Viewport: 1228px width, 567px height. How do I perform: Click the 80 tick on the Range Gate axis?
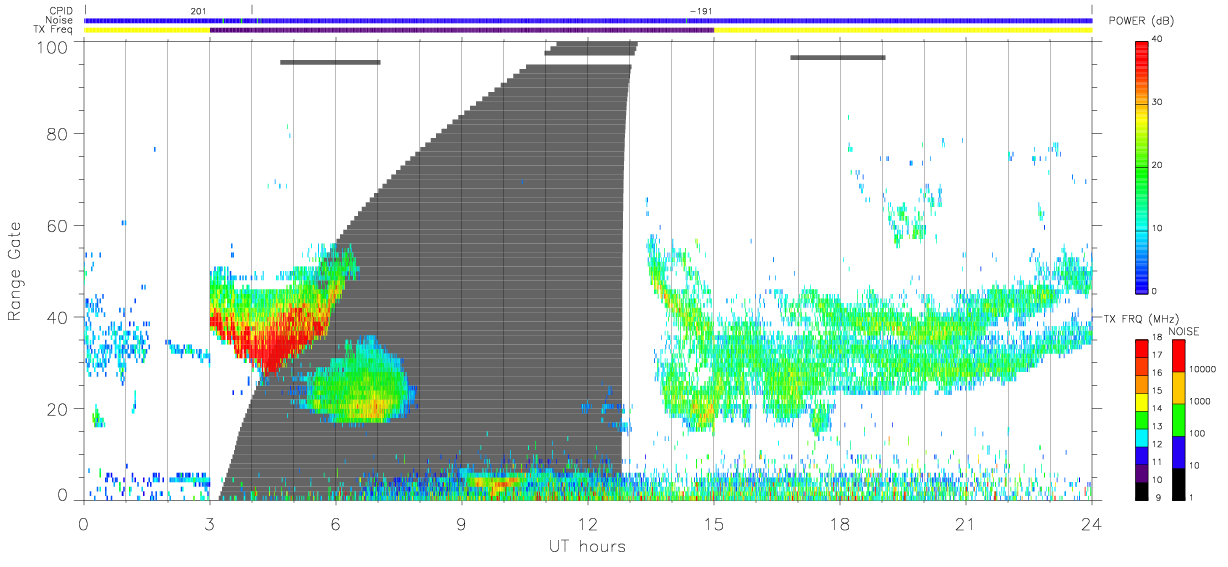[59, 133]
